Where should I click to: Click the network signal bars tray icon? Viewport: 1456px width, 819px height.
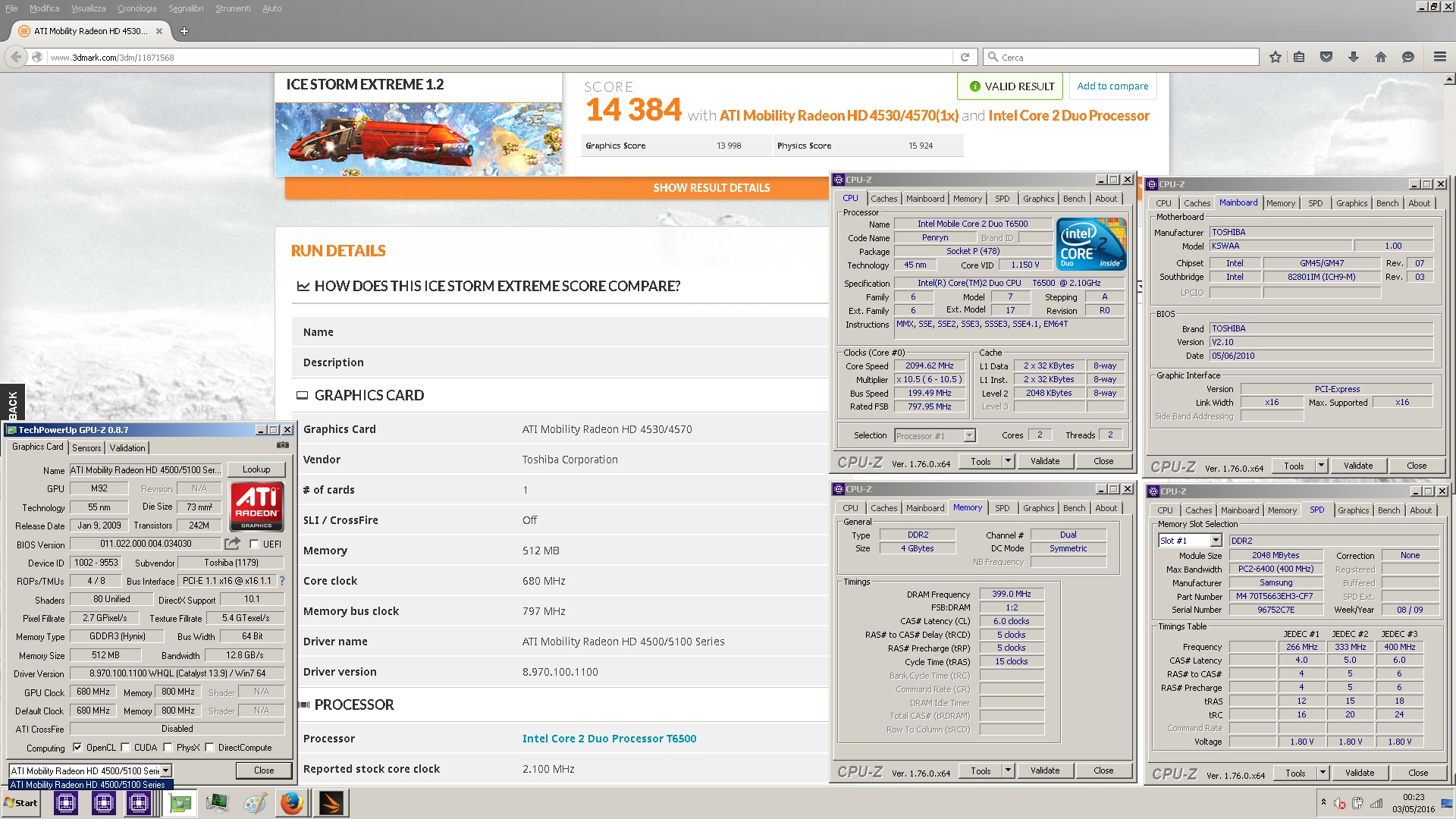[x=1376, y=804]
